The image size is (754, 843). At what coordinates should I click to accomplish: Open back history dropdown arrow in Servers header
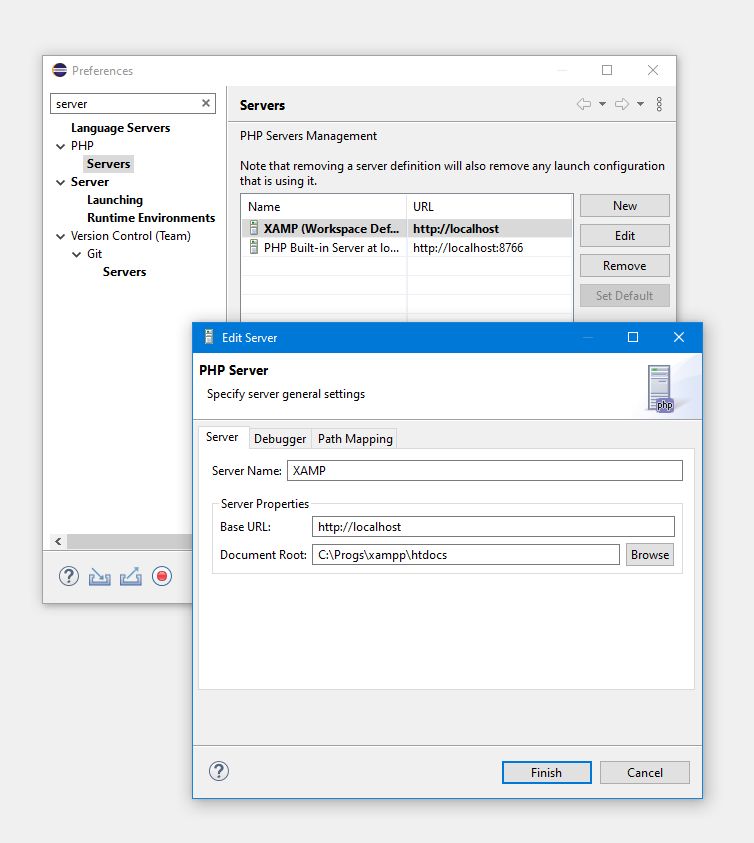point(602,104)
